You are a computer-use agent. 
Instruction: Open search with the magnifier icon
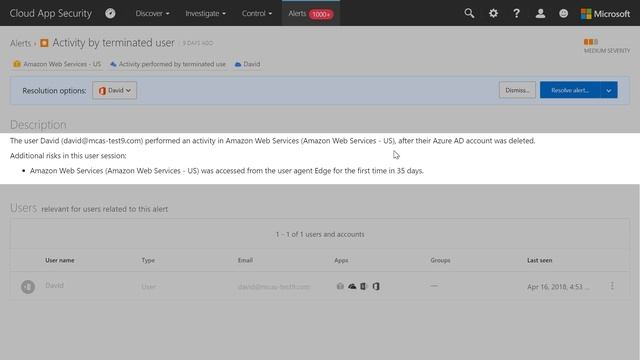469,13
